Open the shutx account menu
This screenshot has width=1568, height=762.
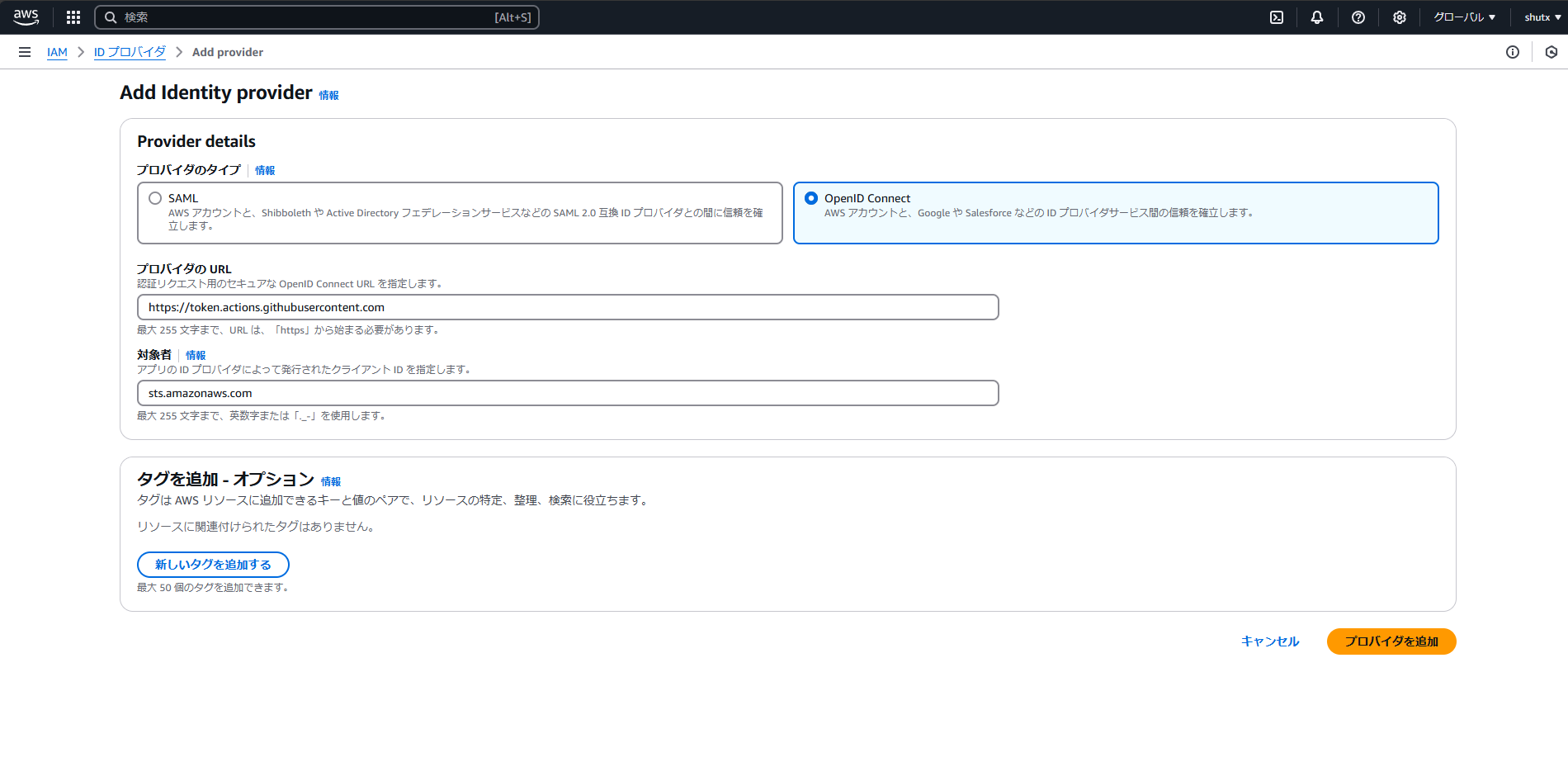coord(1542,17)
